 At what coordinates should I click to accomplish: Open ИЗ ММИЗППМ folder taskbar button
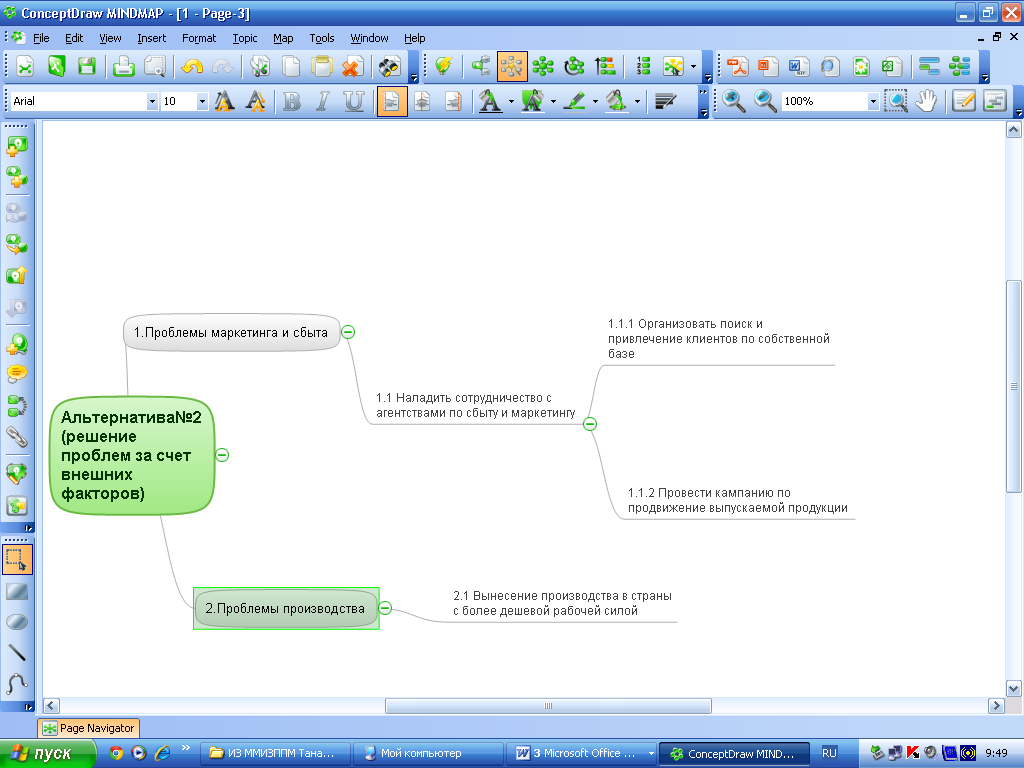275,754
